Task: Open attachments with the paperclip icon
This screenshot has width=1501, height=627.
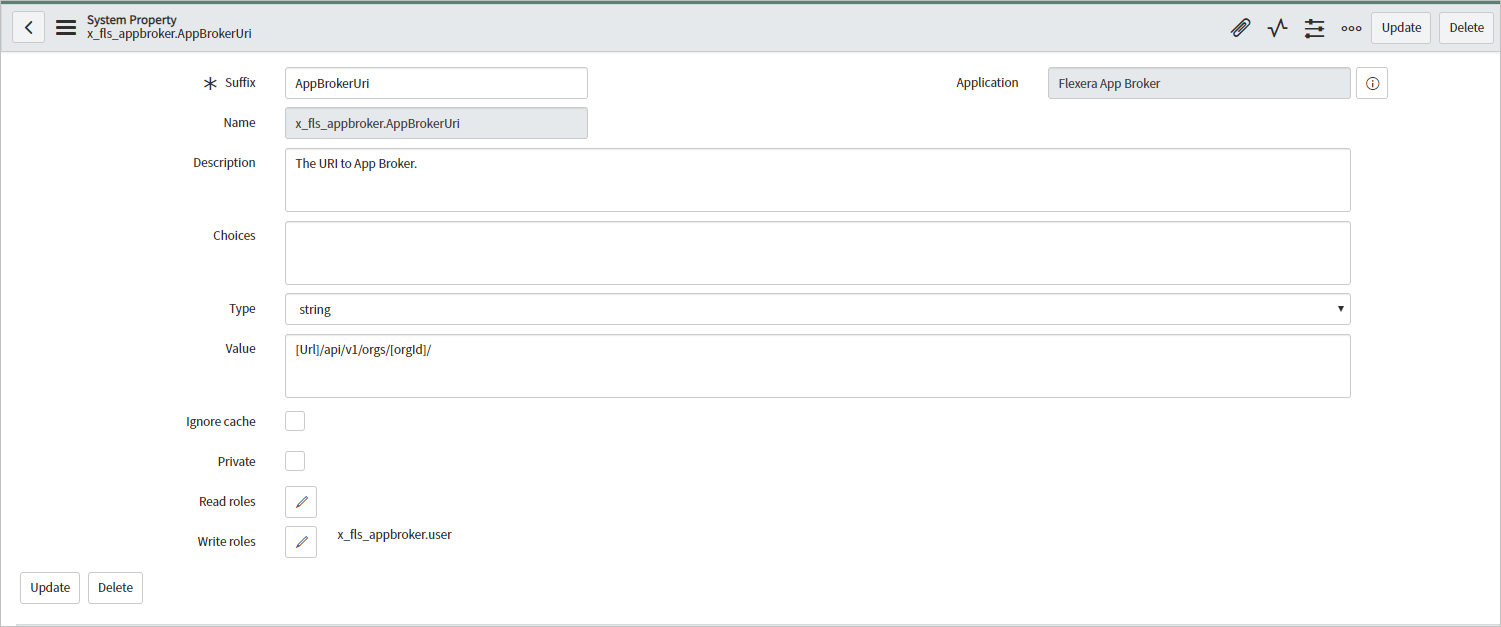Action: pyautogui.click(x=1240, y=28)
